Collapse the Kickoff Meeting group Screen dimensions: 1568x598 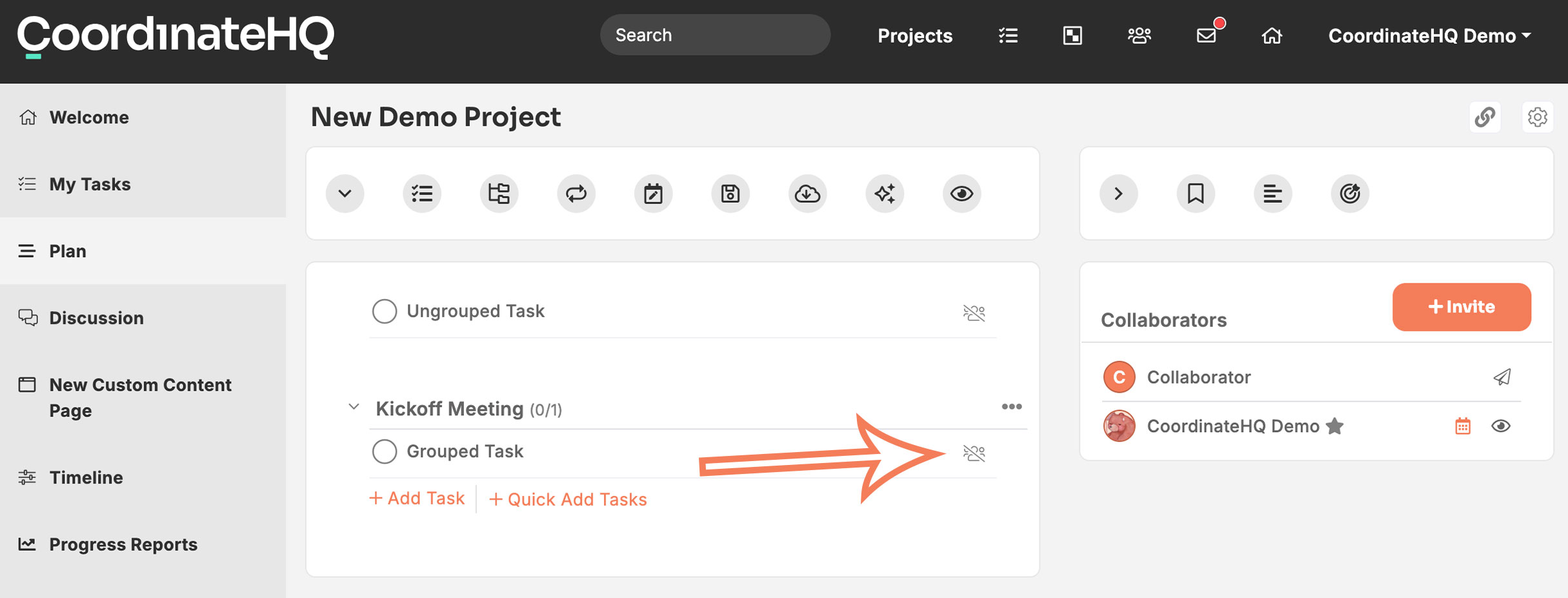[354, 407]
